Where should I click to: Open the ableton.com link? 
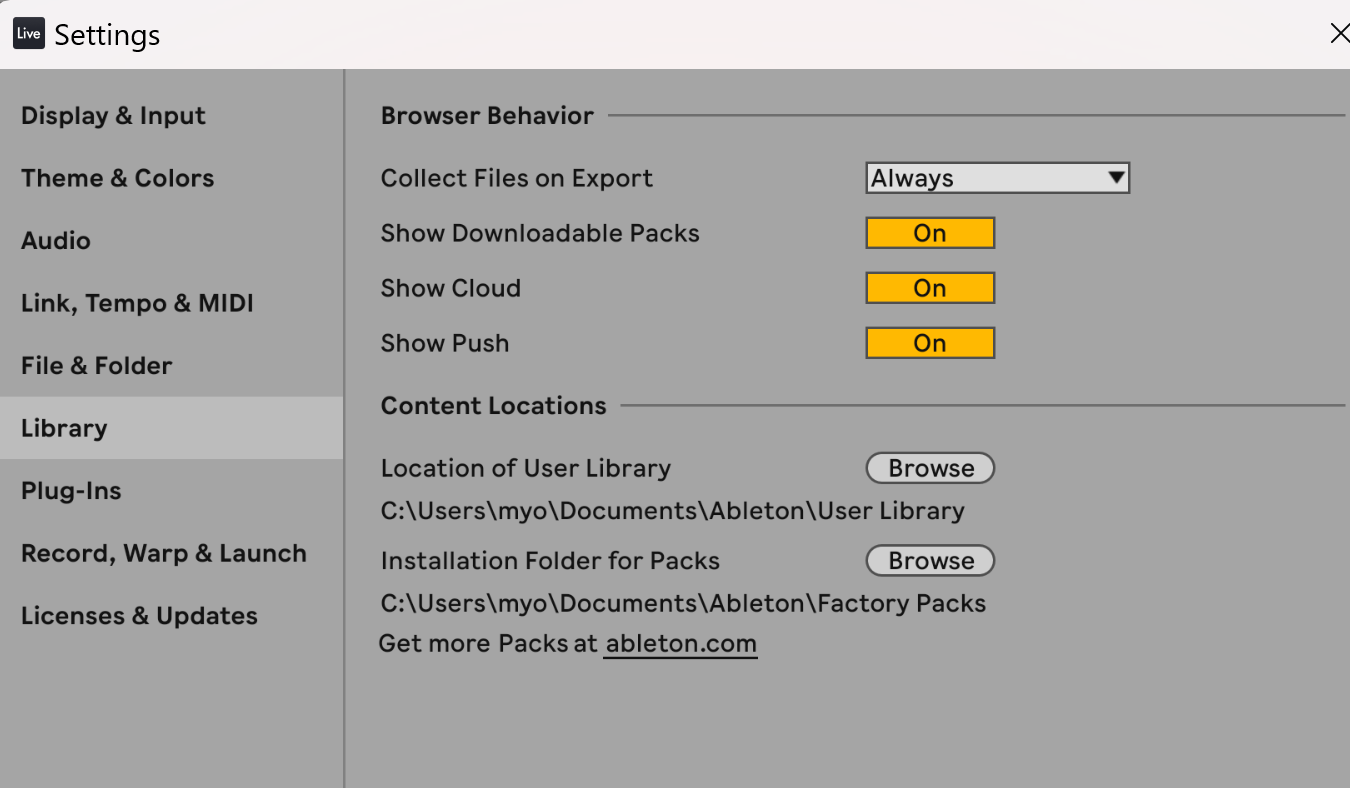coord(680,643)
